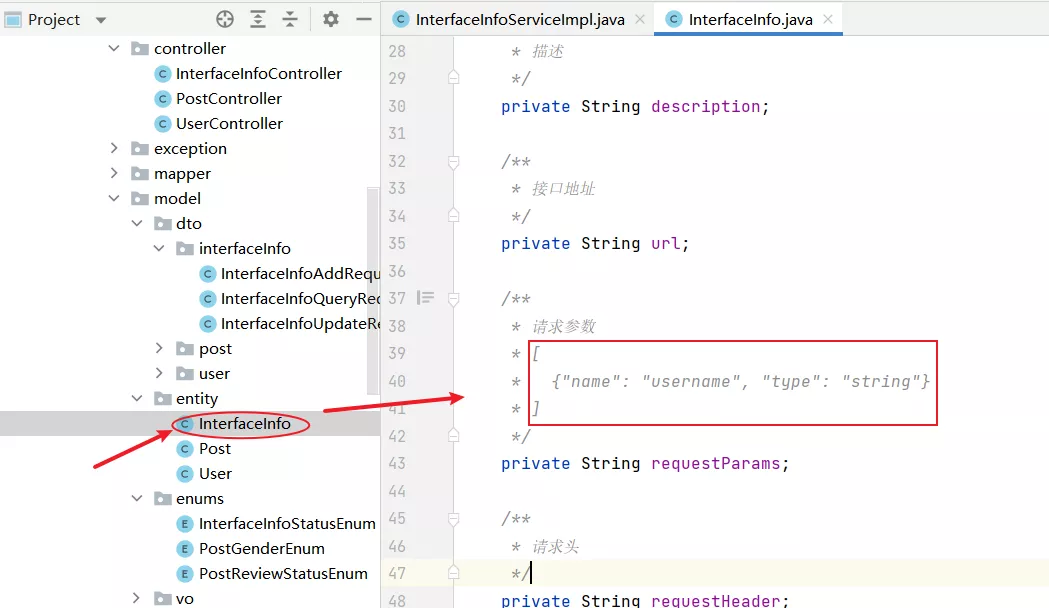Image resolution: width=1049 pixels, height=608 pixels.
Task: Click class icon of PostController
Action: pyautogui.click(x=163, y=99)
